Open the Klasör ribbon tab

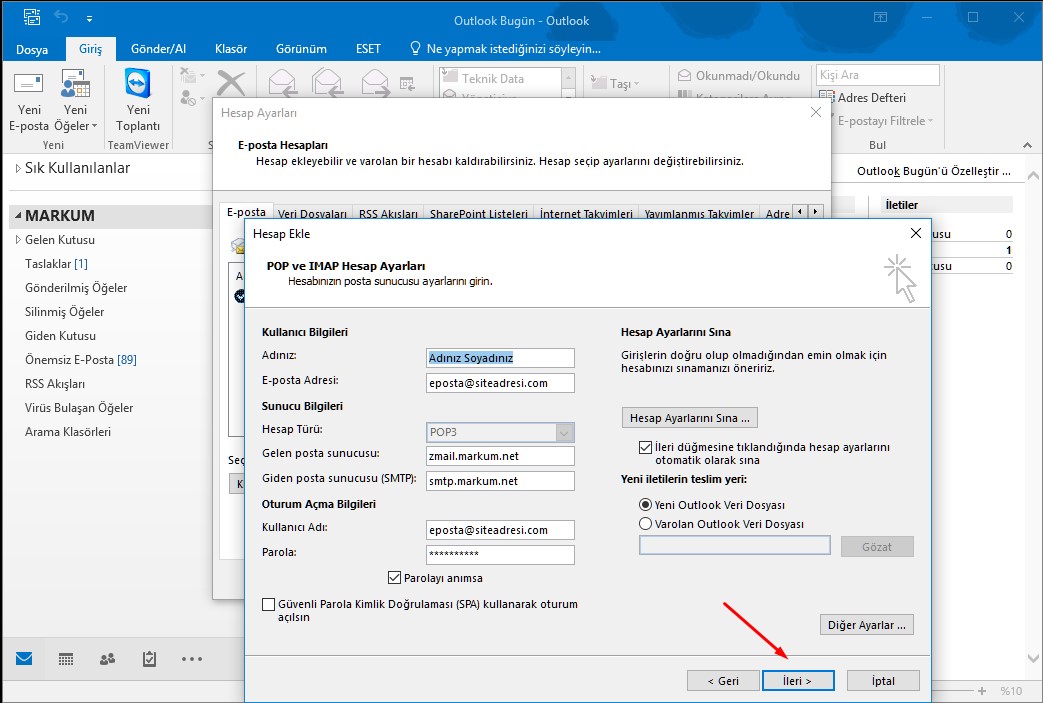pos(231,49)
